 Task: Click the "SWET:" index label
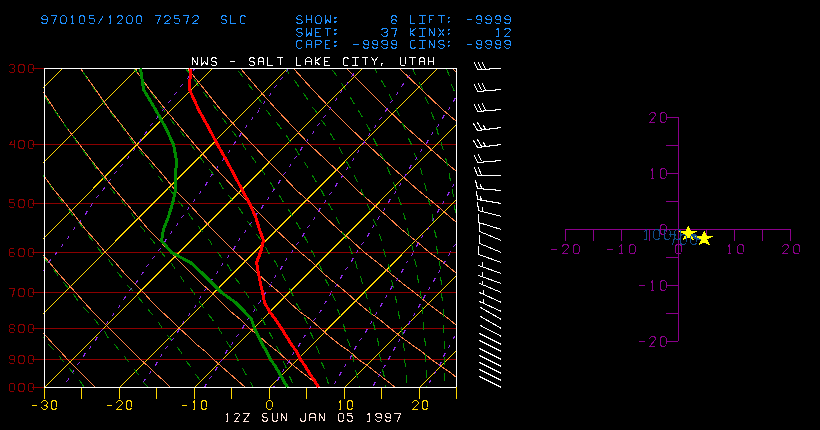pyautogui.click(x=317, y=32)
